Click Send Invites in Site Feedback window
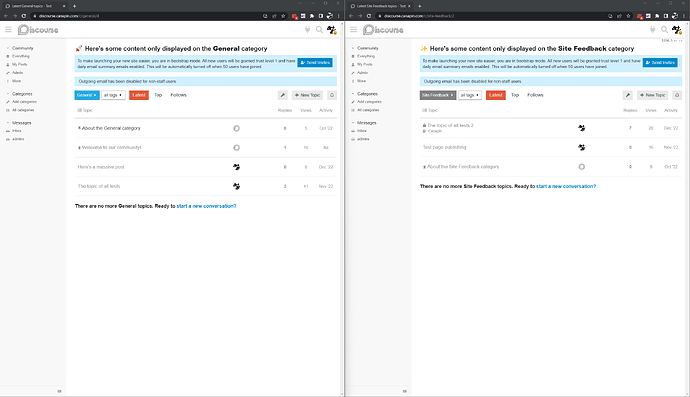This screenshot has height=397, width=690. [x=660, y=62]
